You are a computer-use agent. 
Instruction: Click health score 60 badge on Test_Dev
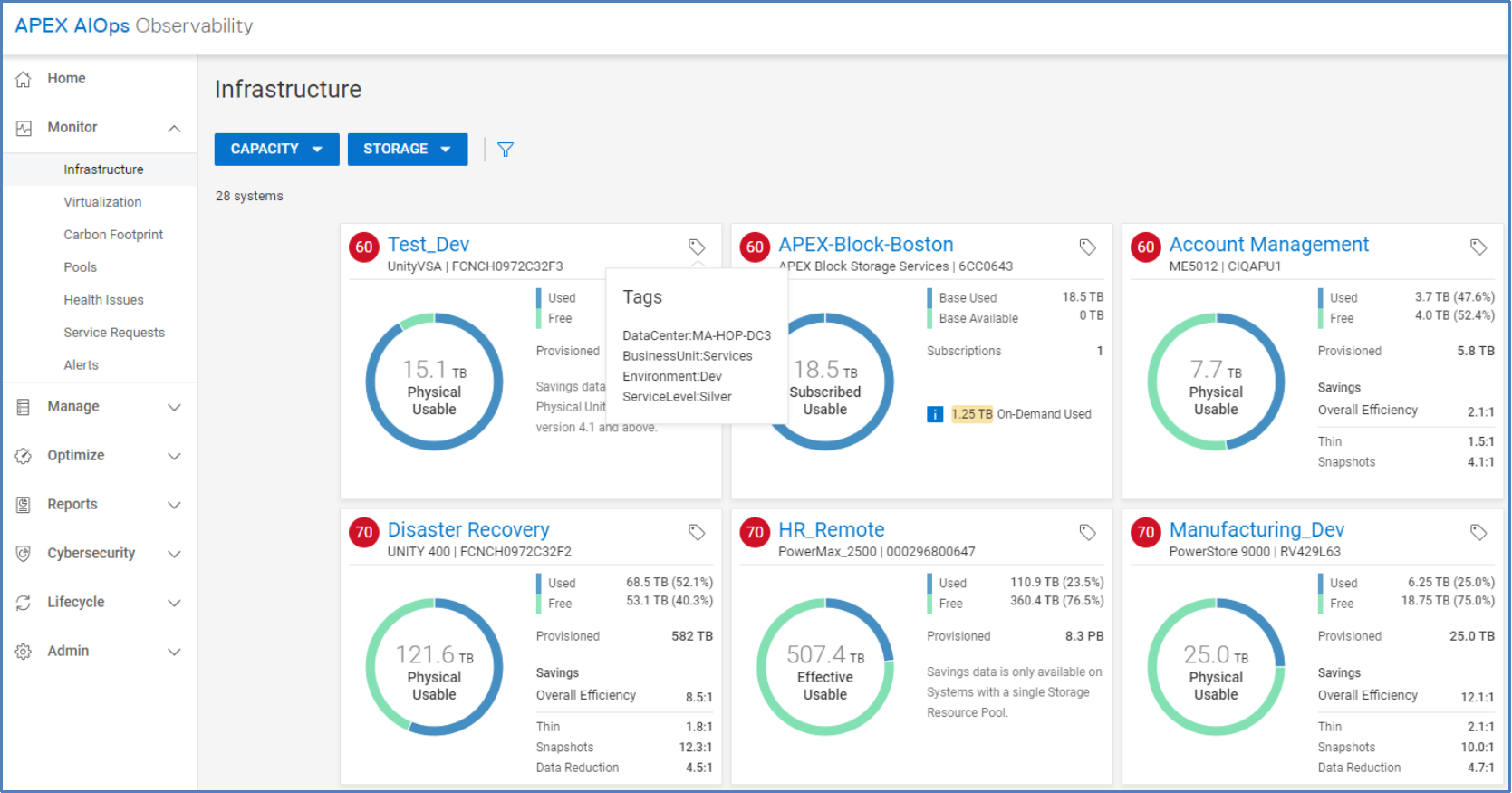(x=364, y=247)
